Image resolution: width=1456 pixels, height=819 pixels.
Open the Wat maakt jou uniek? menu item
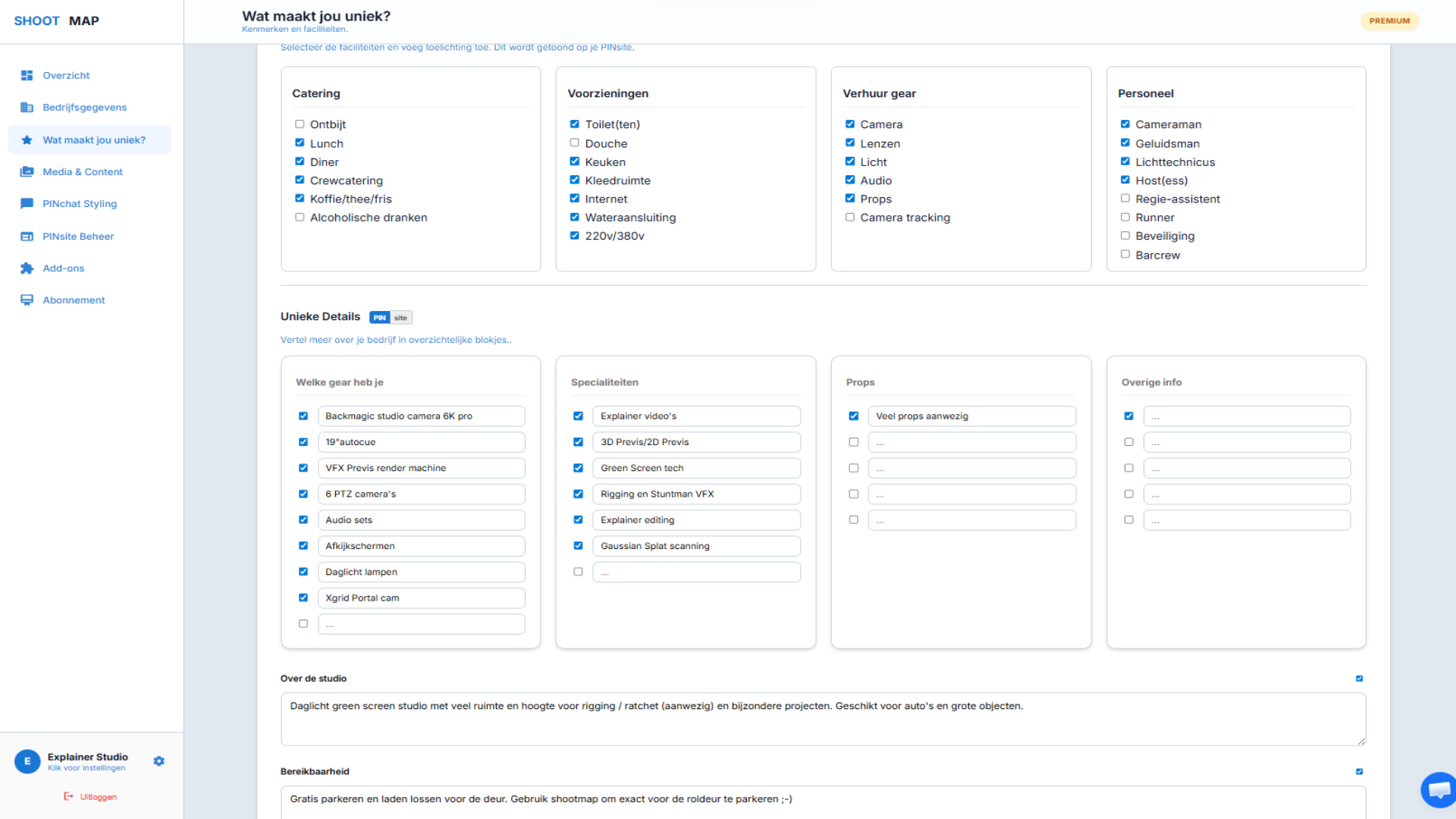[93, 140]
